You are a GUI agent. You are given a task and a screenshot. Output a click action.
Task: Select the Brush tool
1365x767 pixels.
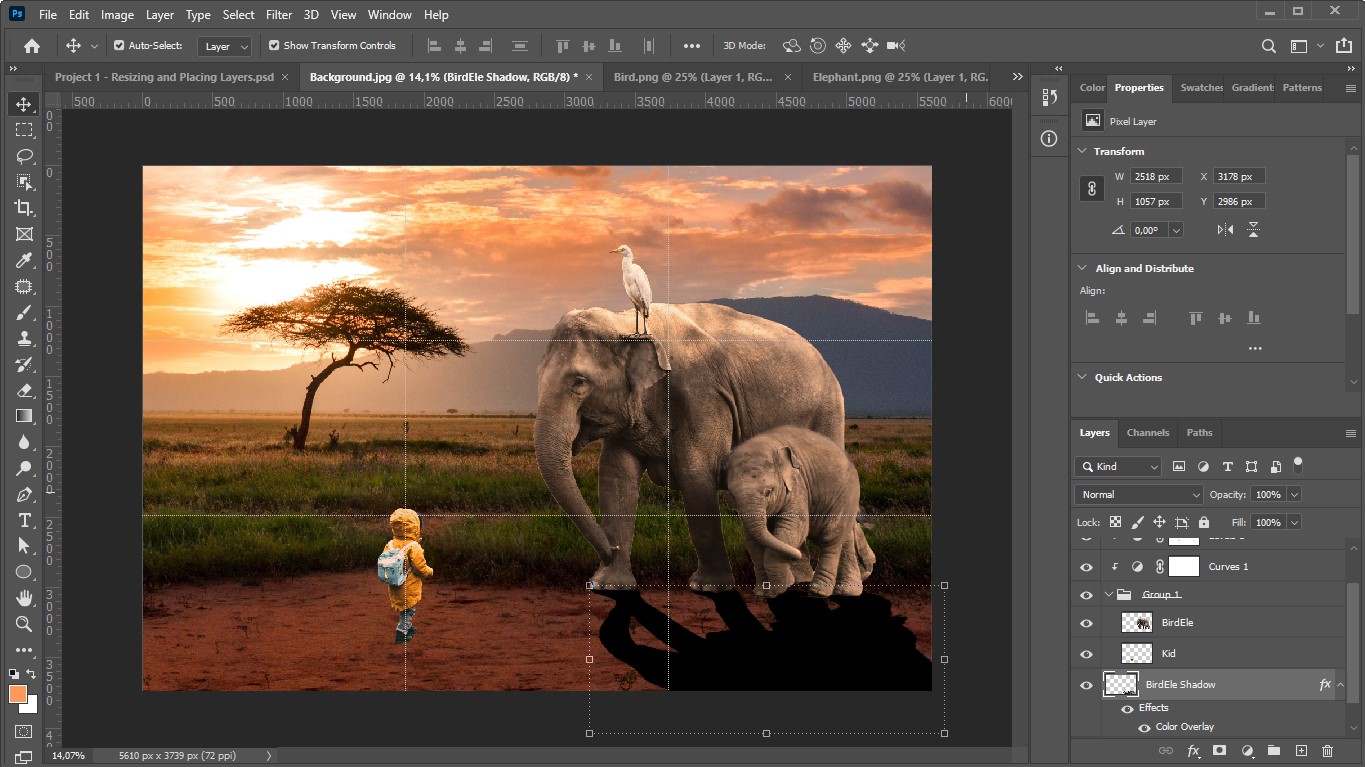tap(24, 312)
